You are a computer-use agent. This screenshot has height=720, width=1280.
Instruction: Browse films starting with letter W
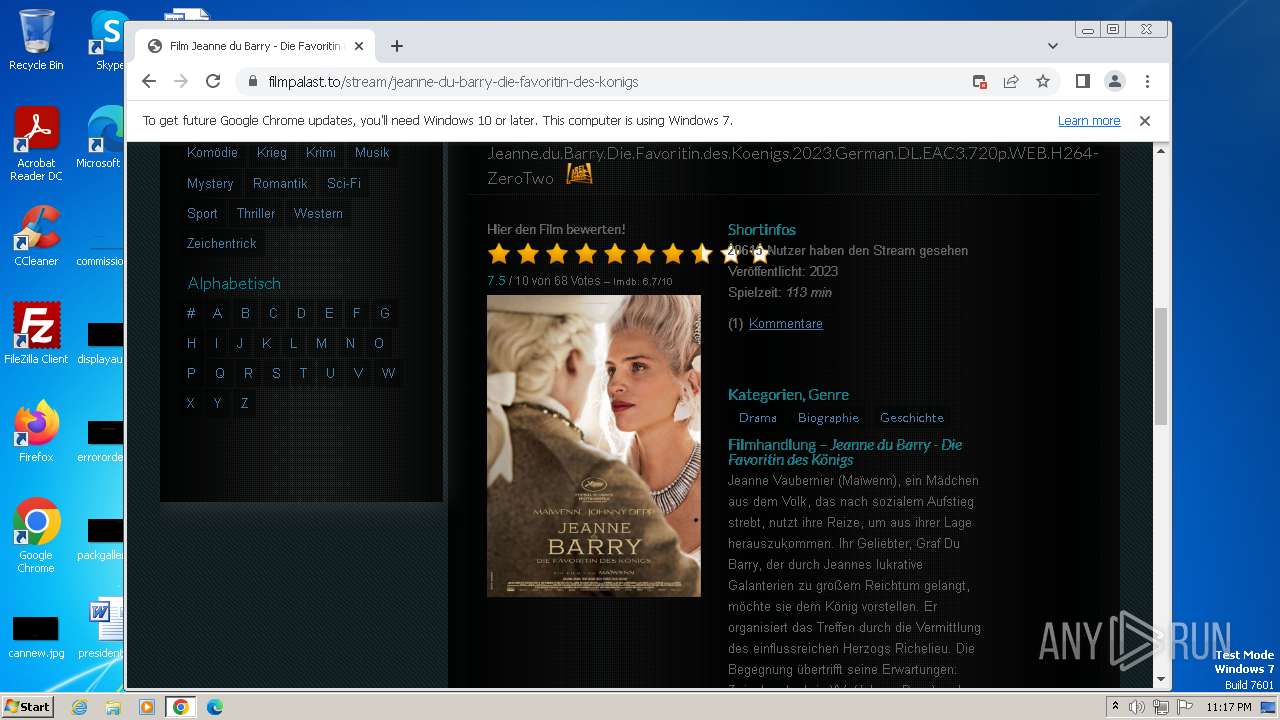[389, 373]
